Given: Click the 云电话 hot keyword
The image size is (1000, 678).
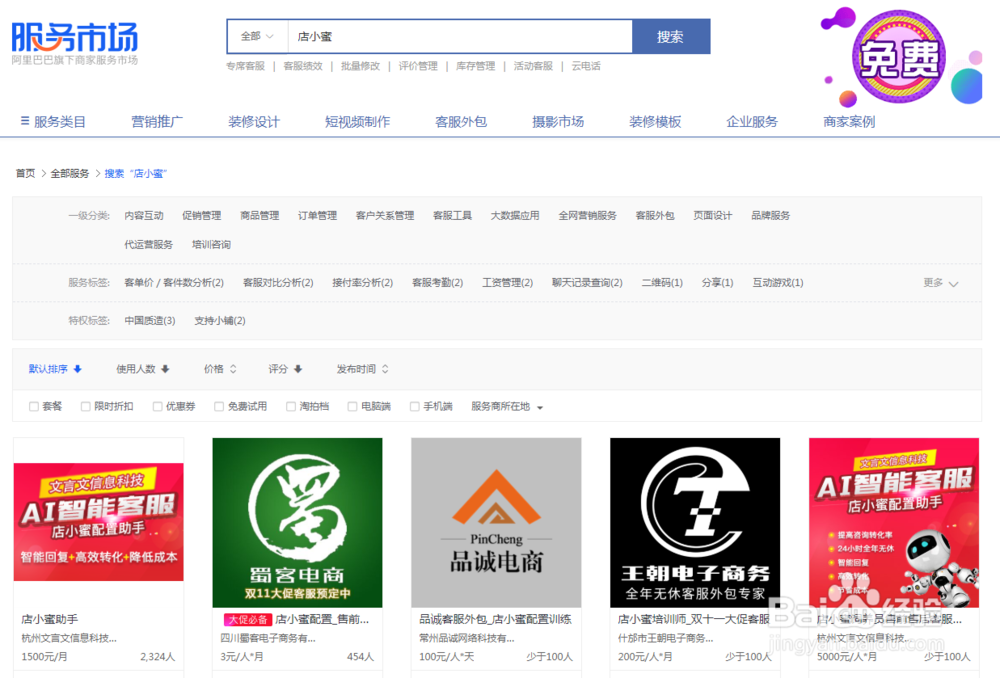Looking at the screenshot, I should [585, 66].
